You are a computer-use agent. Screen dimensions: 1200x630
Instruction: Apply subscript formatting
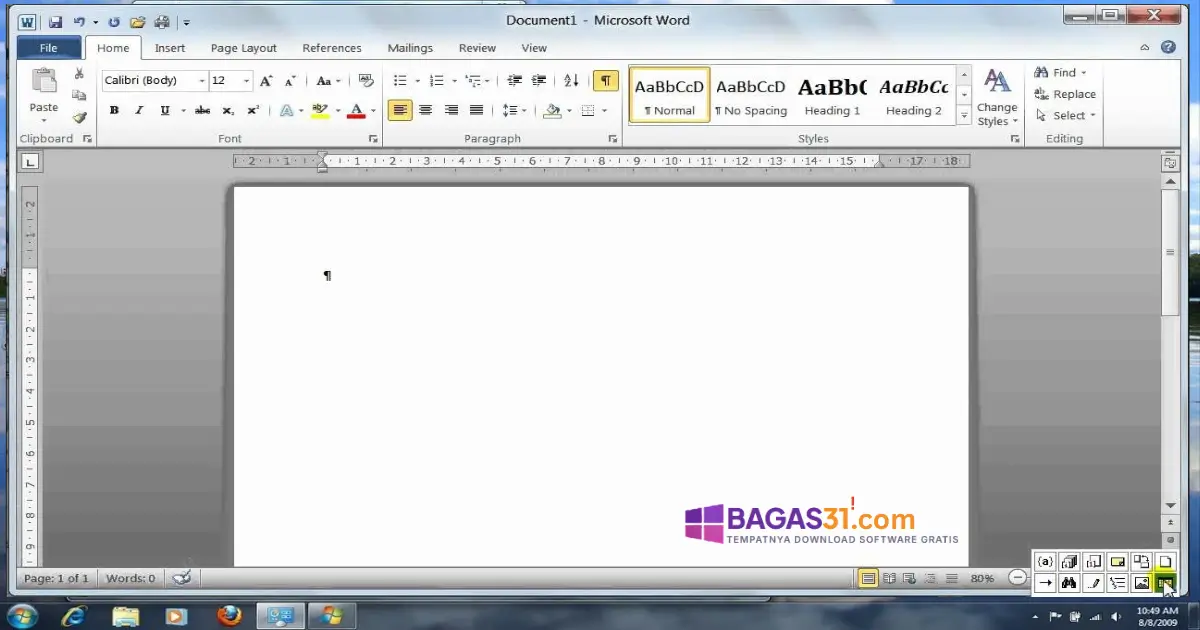click(x=228, y=111)
